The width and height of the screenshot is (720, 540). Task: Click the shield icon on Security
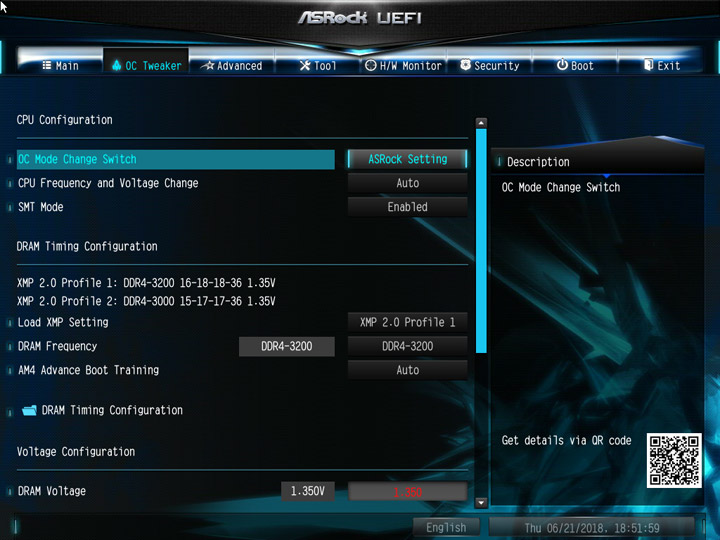pos(466,65)
